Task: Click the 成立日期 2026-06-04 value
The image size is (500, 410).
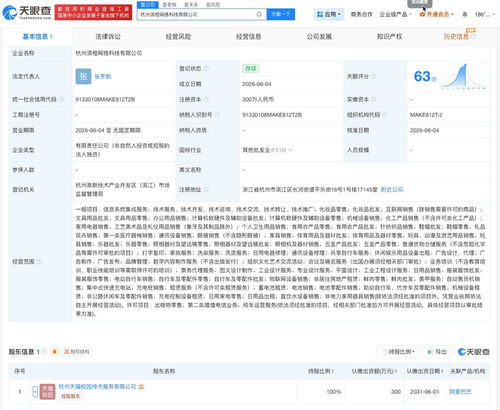Action: coord(257,84)
